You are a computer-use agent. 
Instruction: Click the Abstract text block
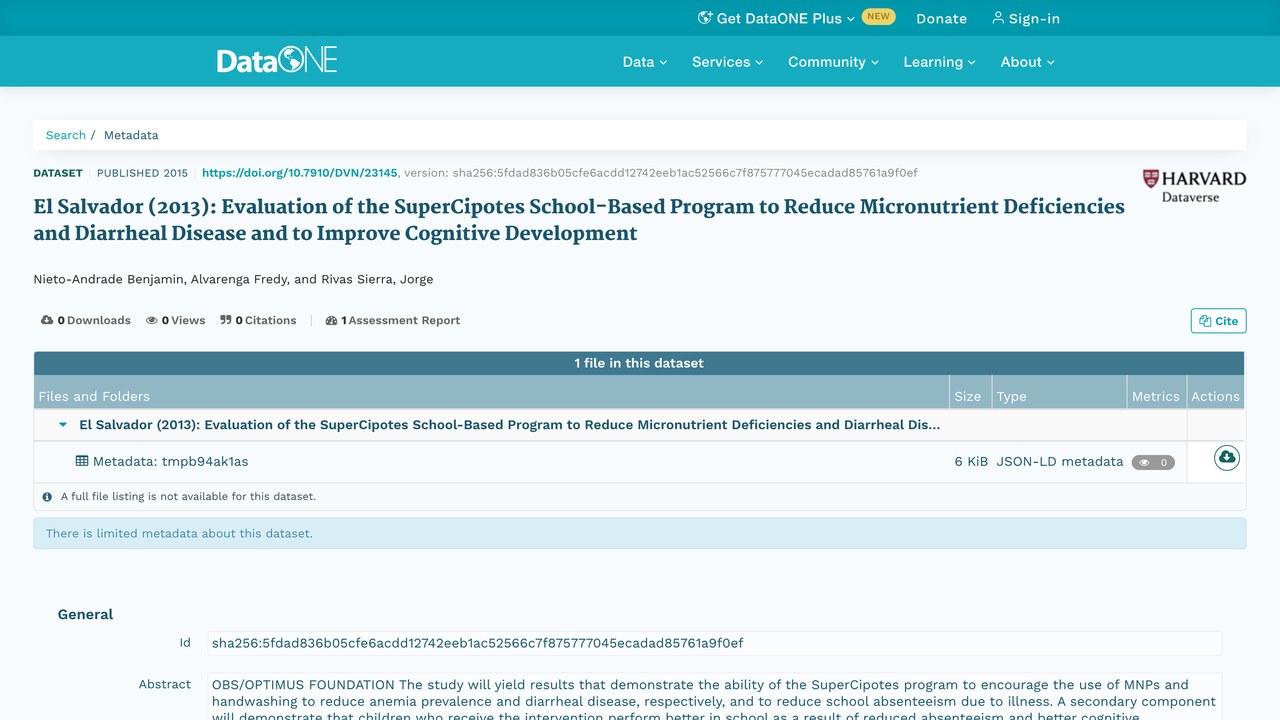coord(715,697)
